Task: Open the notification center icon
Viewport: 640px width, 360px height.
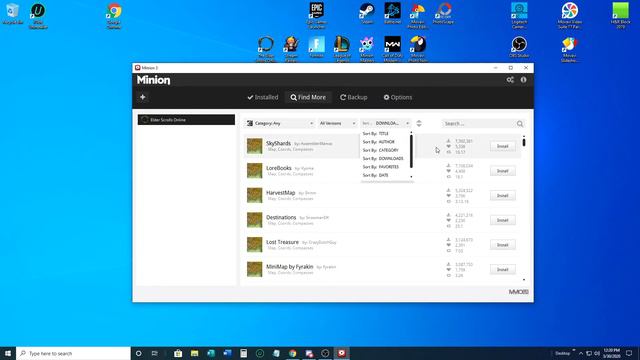Action: click(x=629, y=353)
